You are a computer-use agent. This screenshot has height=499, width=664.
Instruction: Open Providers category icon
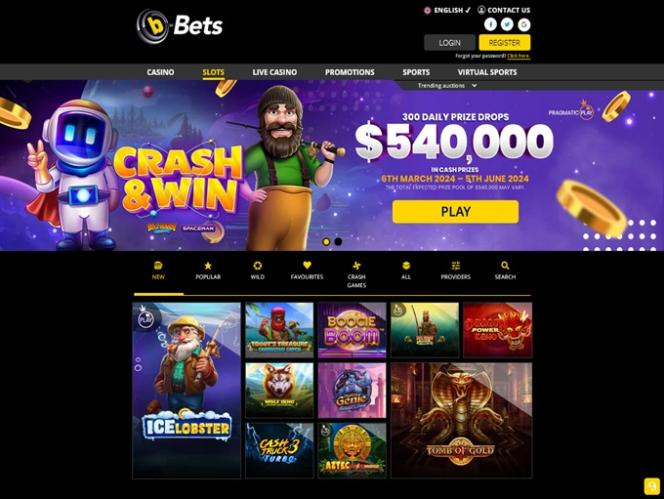(456, 266)
